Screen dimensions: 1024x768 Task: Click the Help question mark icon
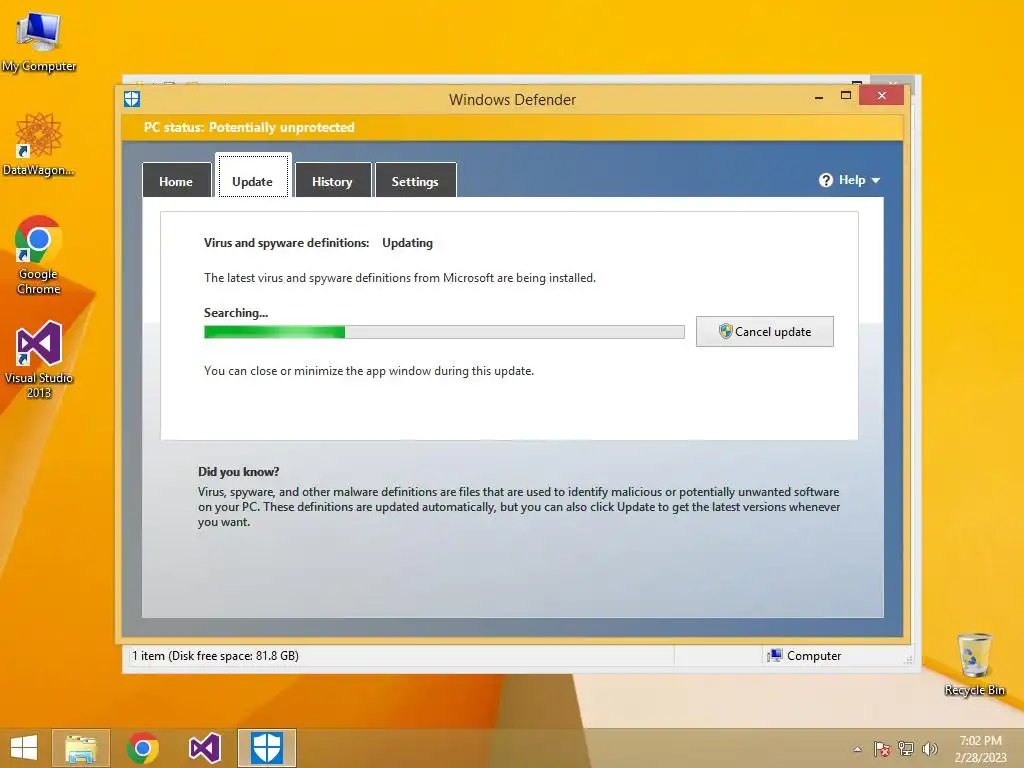(x=826, y=180)
